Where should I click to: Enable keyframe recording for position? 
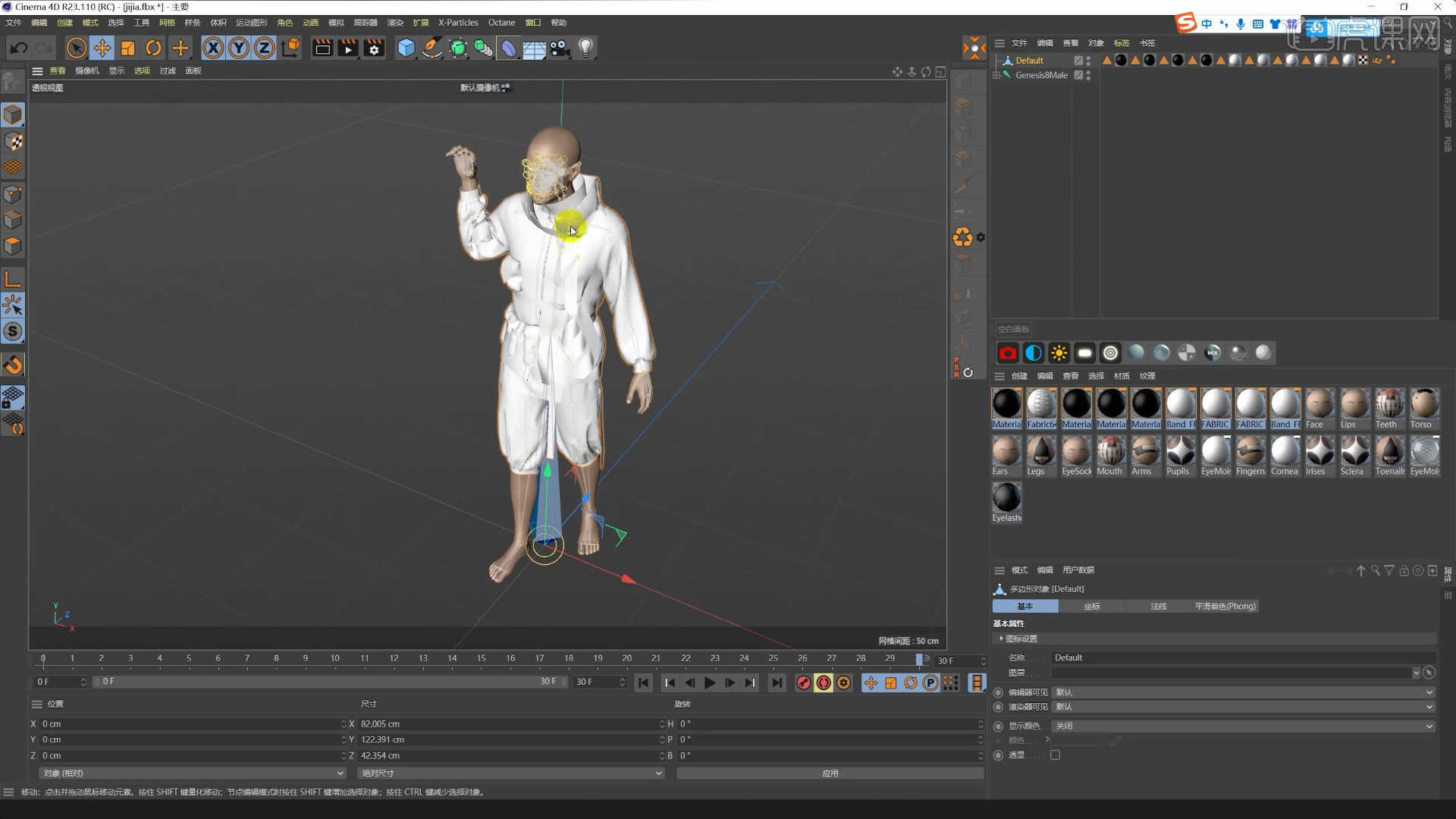(x=871, y=682)
